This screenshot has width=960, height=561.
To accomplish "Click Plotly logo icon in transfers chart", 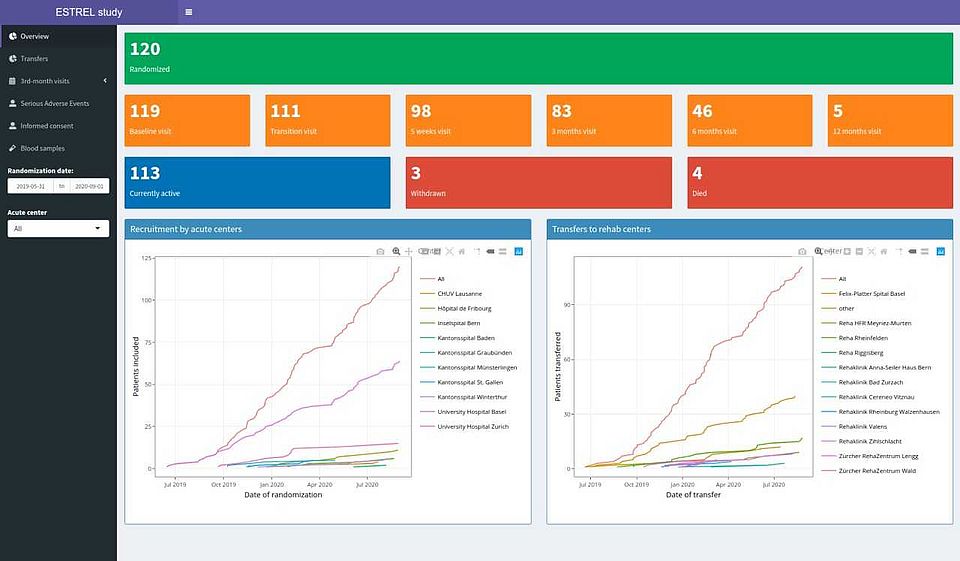I will [x=941, y=251].
